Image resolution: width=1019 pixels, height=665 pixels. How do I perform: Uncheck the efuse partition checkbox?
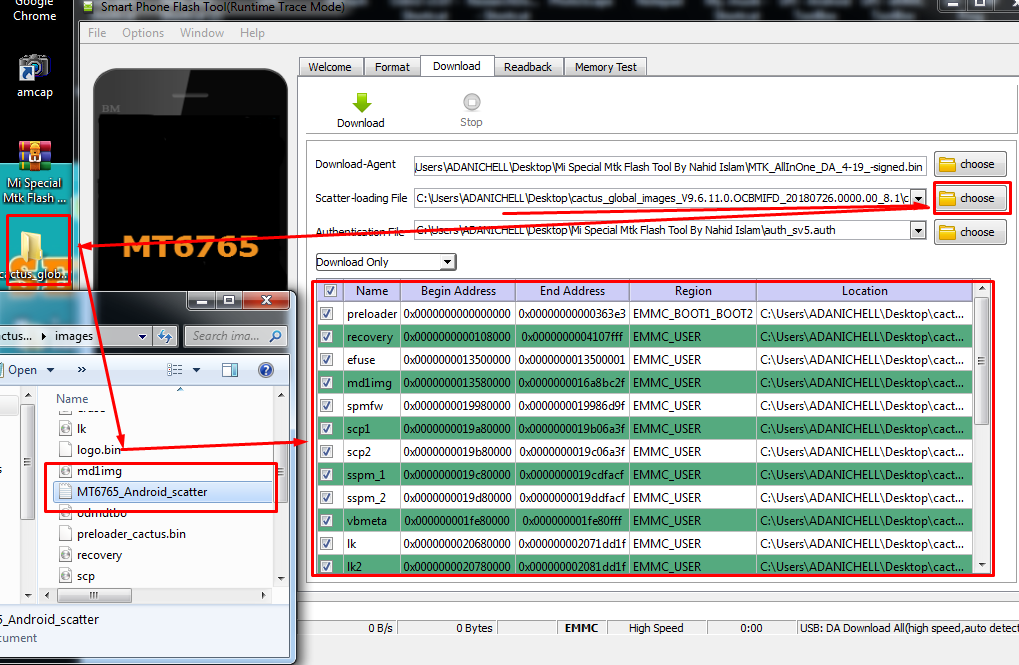(326, 359)
